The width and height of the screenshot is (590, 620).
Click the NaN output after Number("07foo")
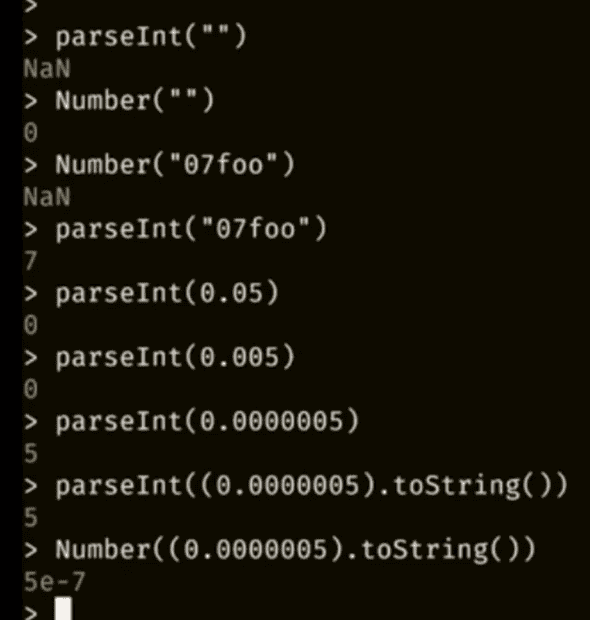tap(47, 197)
